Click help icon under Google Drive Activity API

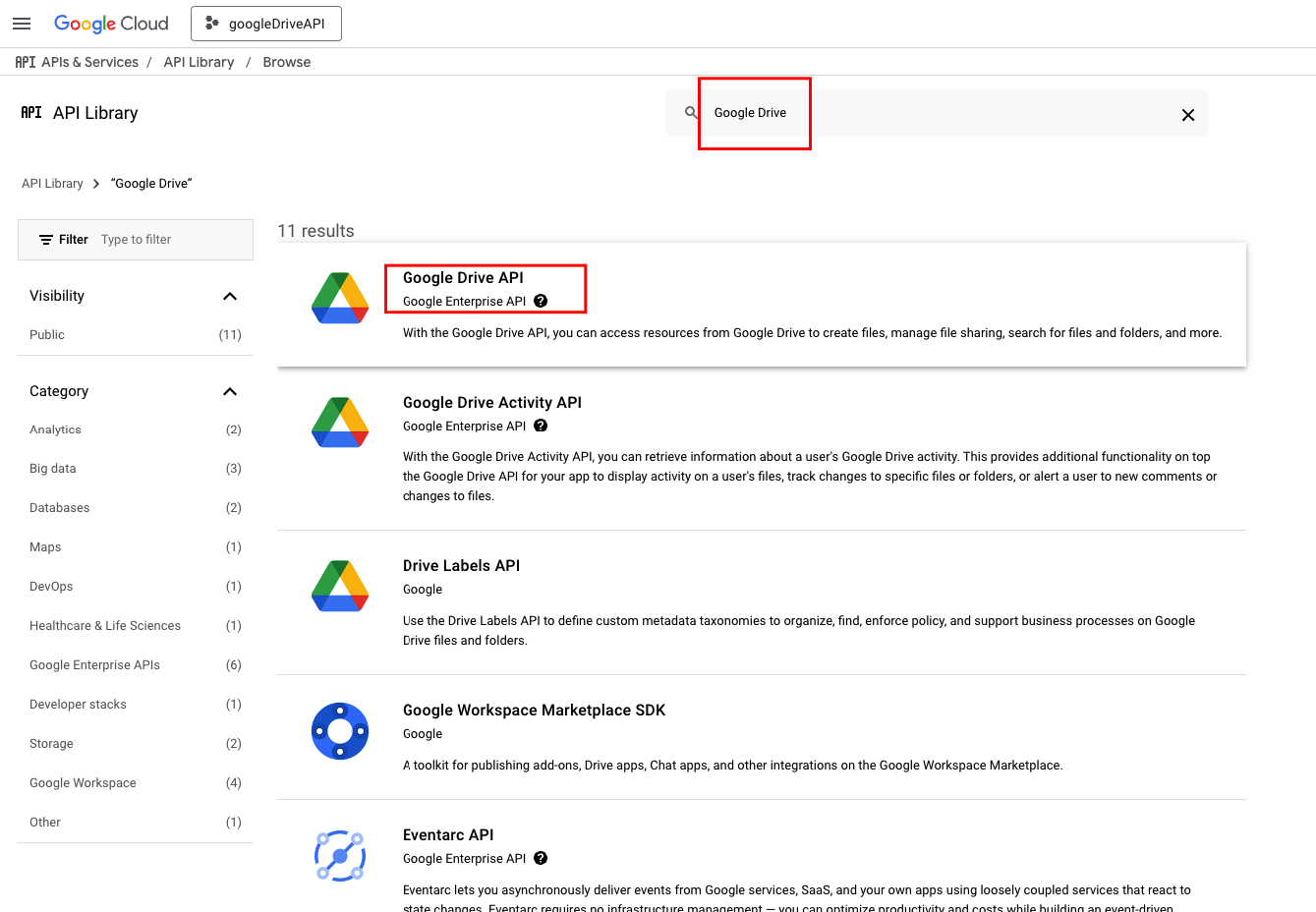point(541,427)
